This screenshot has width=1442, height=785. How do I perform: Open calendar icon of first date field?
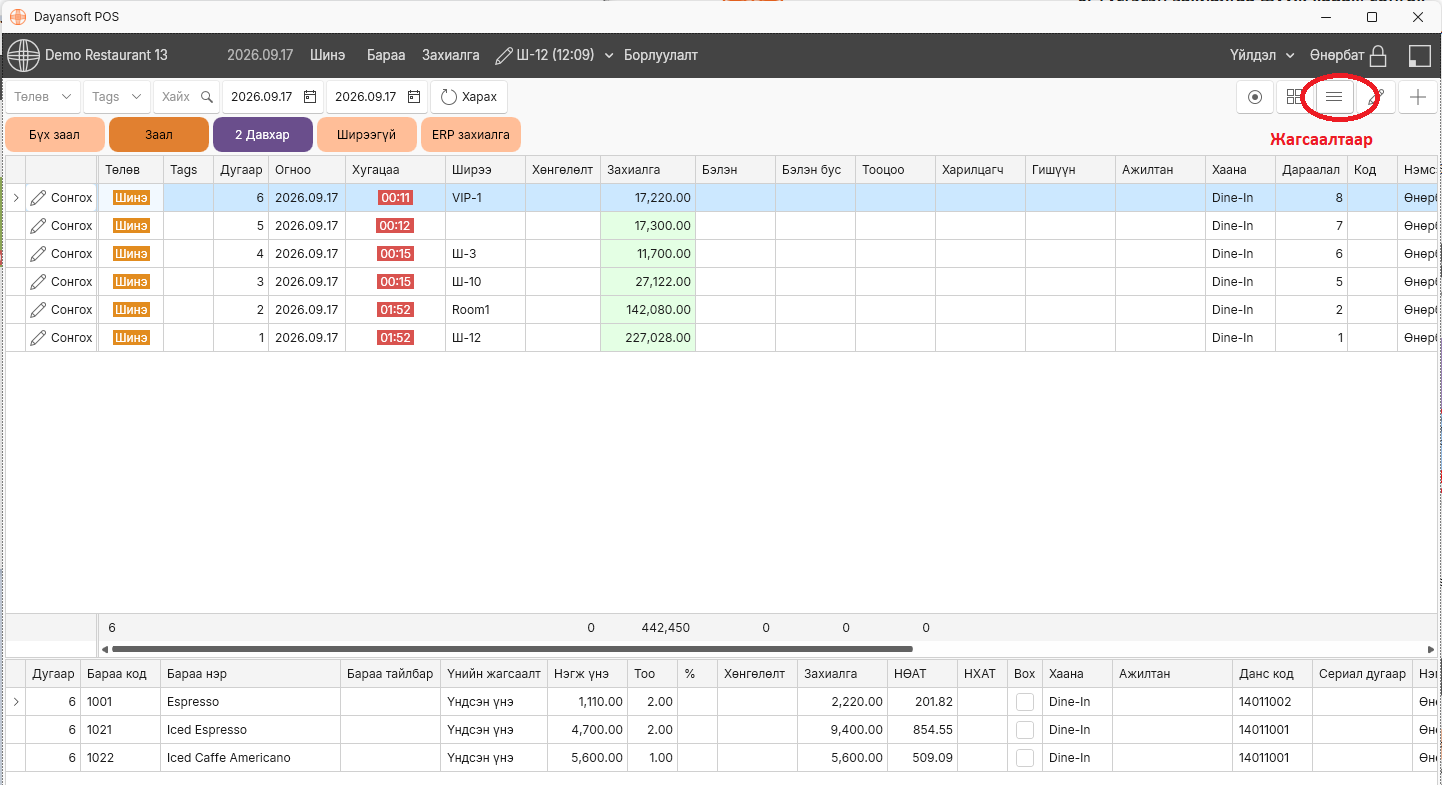tap(310, 97)
